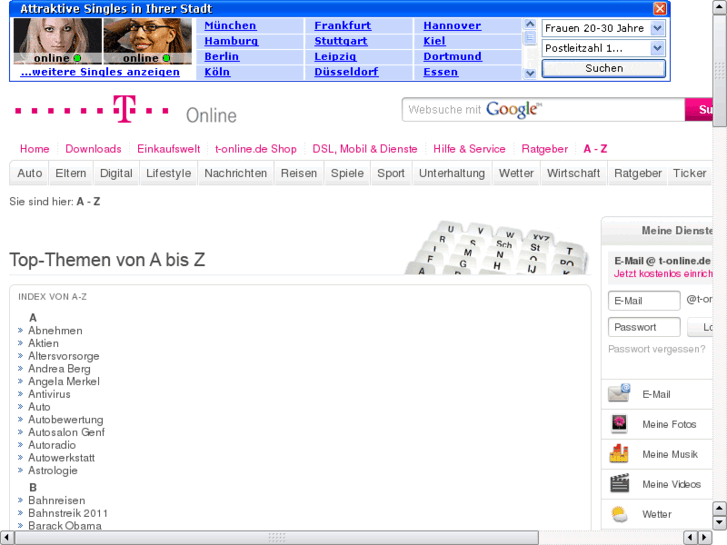
Task: Switch to the Reisen tab
Action: (x=299, y=173)
